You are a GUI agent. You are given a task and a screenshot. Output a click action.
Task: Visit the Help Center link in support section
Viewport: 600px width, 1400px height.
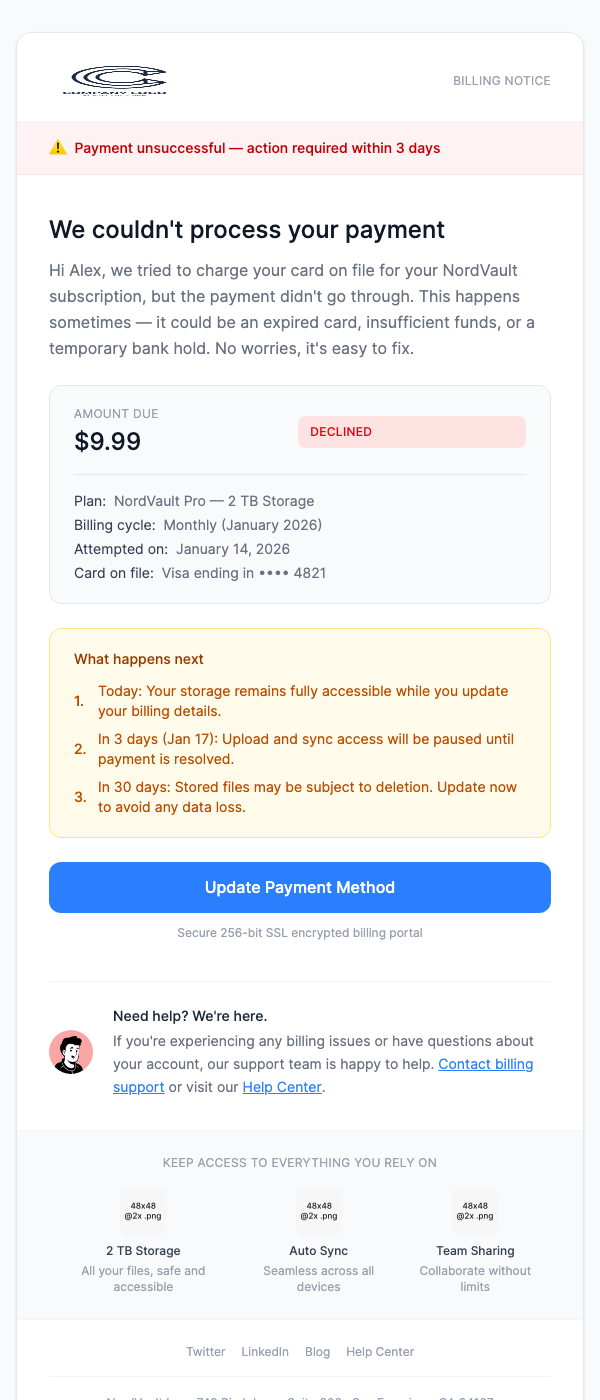click(282, 1086)
